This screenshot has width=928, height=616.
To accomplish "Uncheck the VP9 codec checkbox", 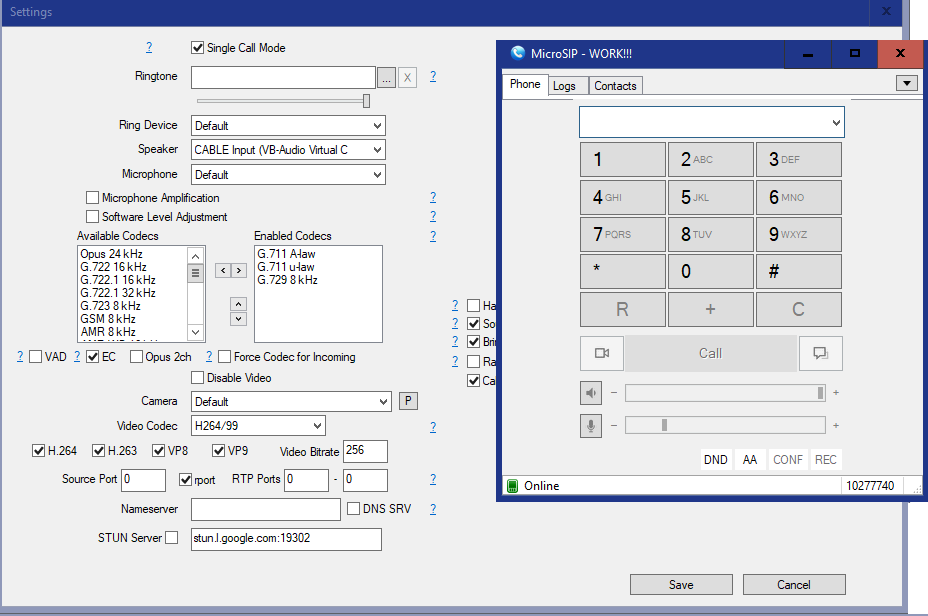I will coord(218,451).
